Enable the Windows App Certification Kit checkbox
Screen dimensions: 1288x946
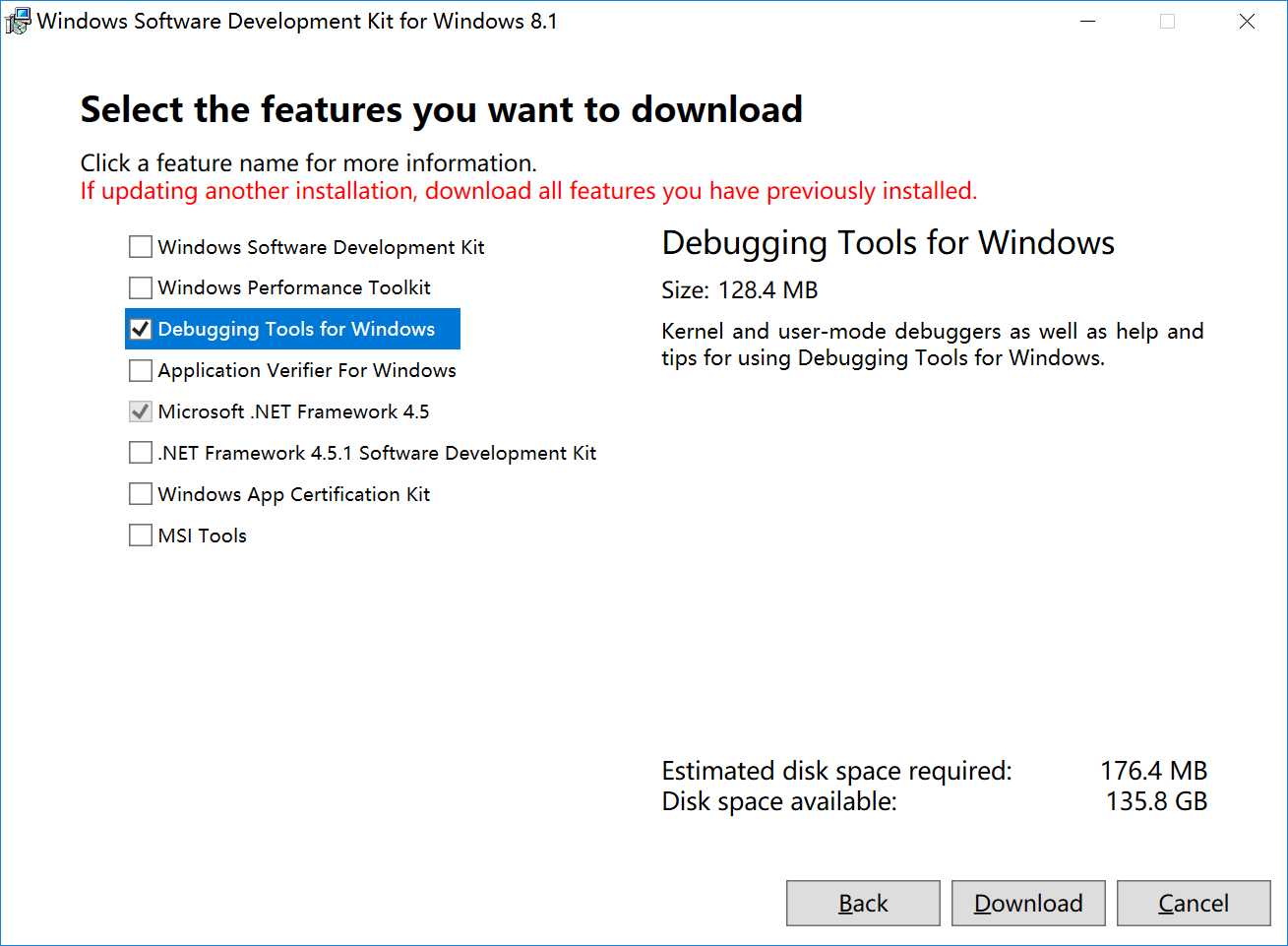click(141, 494)
